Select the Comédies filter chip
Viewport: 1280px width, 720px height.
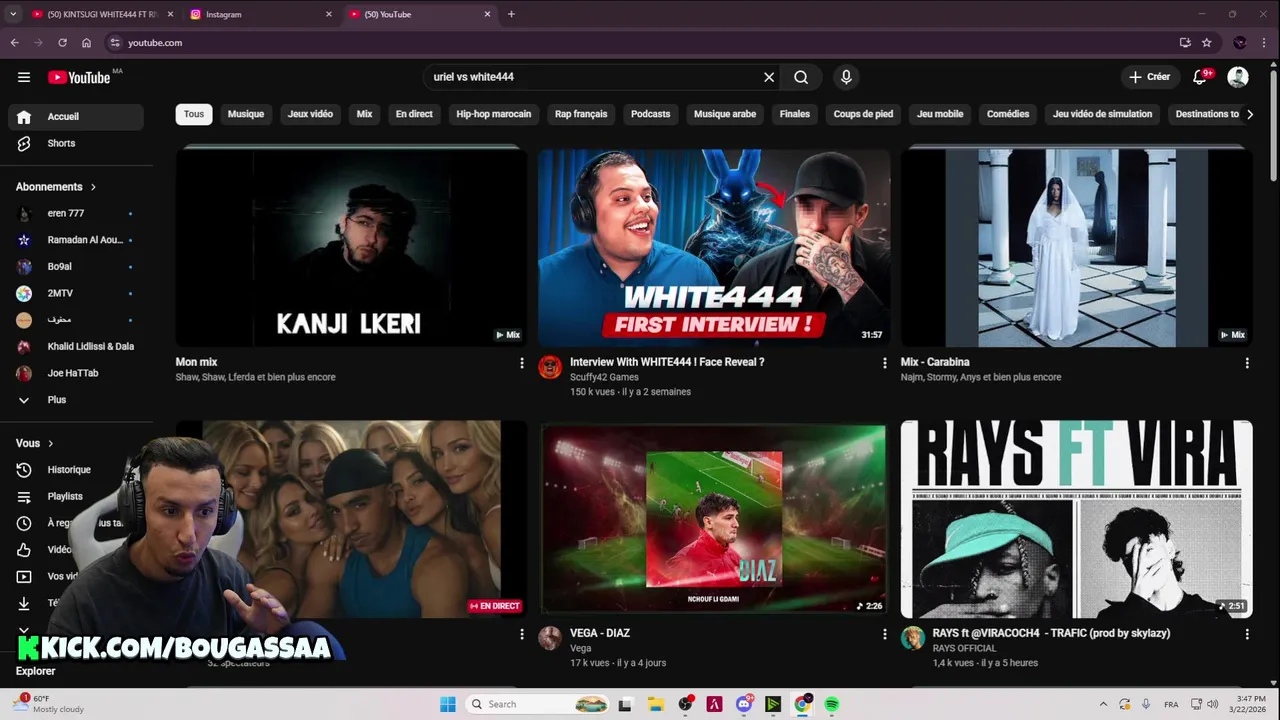[x=1008, y=114]
